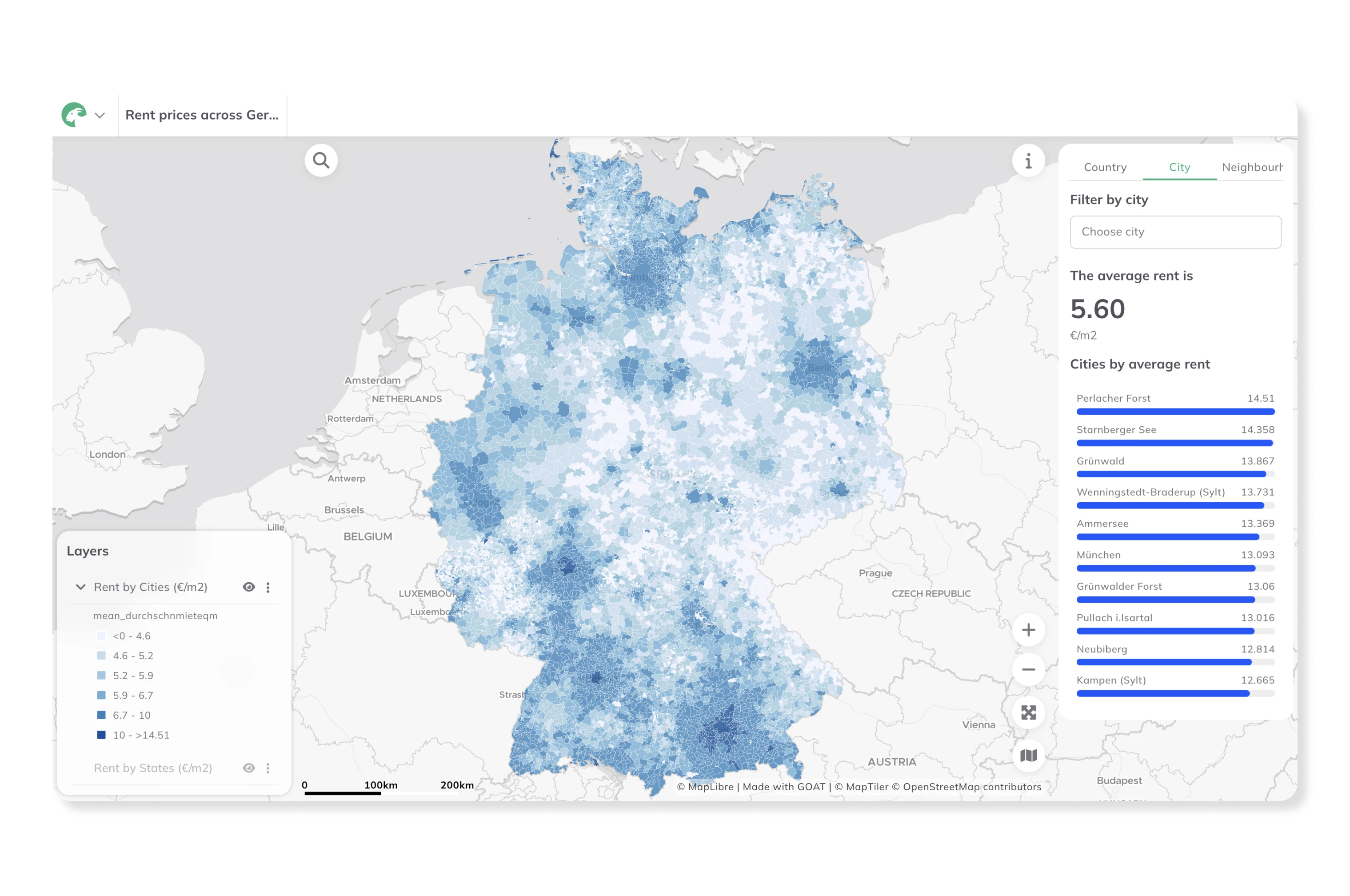Open the MapTiler attribution link
This screenshot has width=1350, height=896.
click(862, 787)
